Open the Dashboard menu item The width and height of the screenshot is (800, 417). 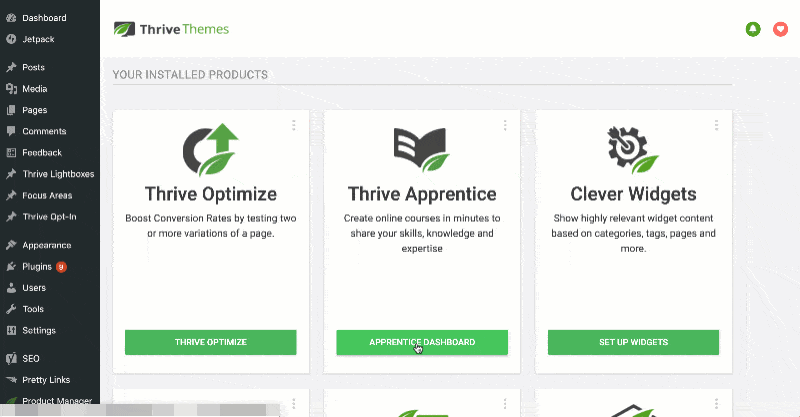43,18
